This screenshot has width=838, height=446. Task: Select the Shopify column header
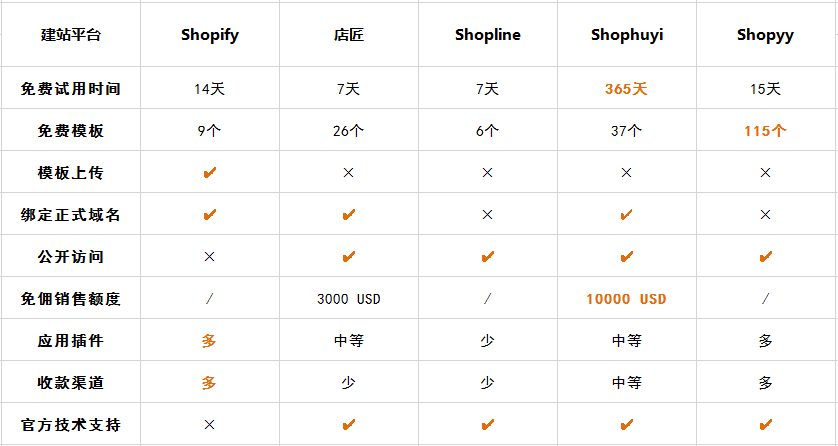(209, 35)
